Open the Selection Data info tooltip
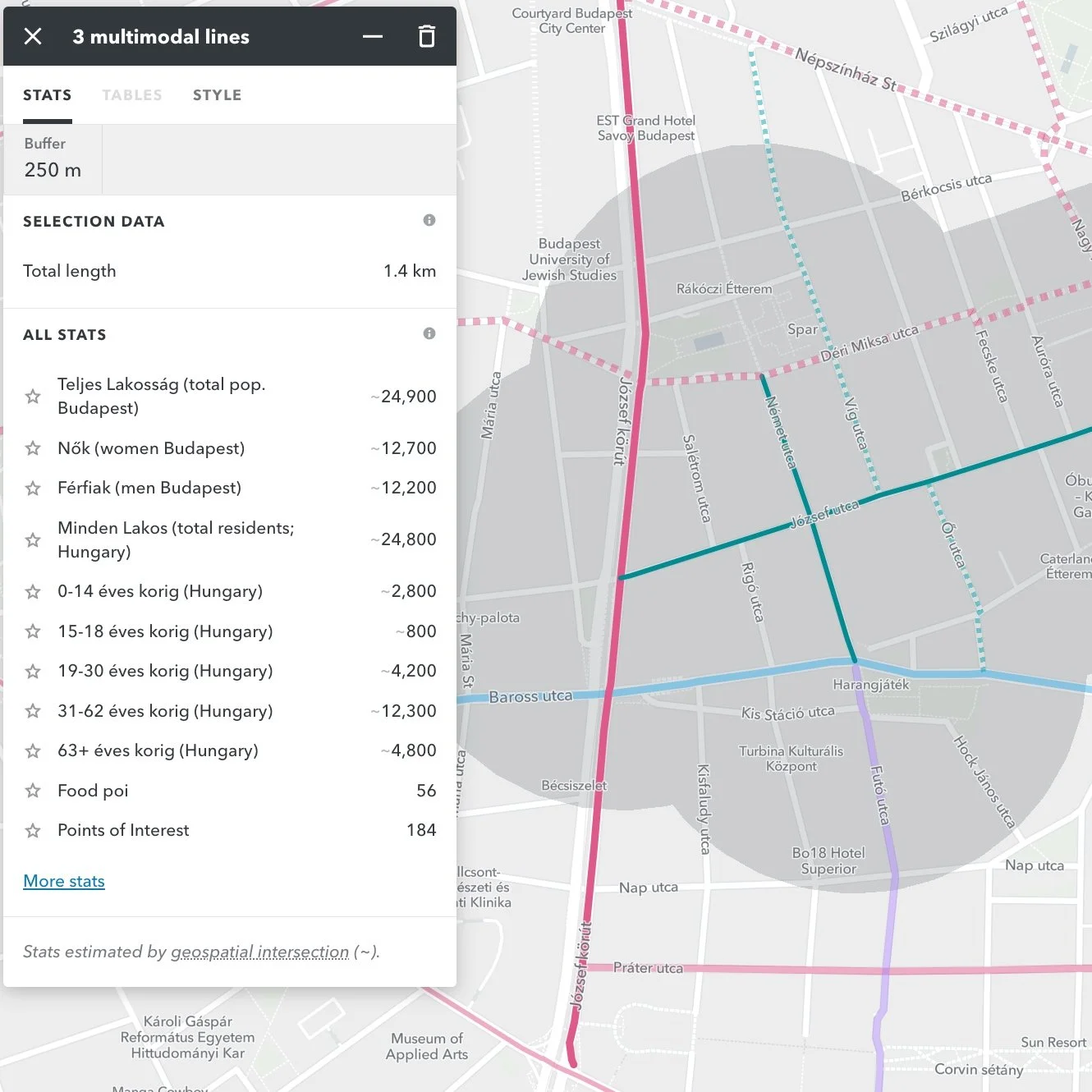Viewport: 1092px width, 1092px height. pos(429,220)
